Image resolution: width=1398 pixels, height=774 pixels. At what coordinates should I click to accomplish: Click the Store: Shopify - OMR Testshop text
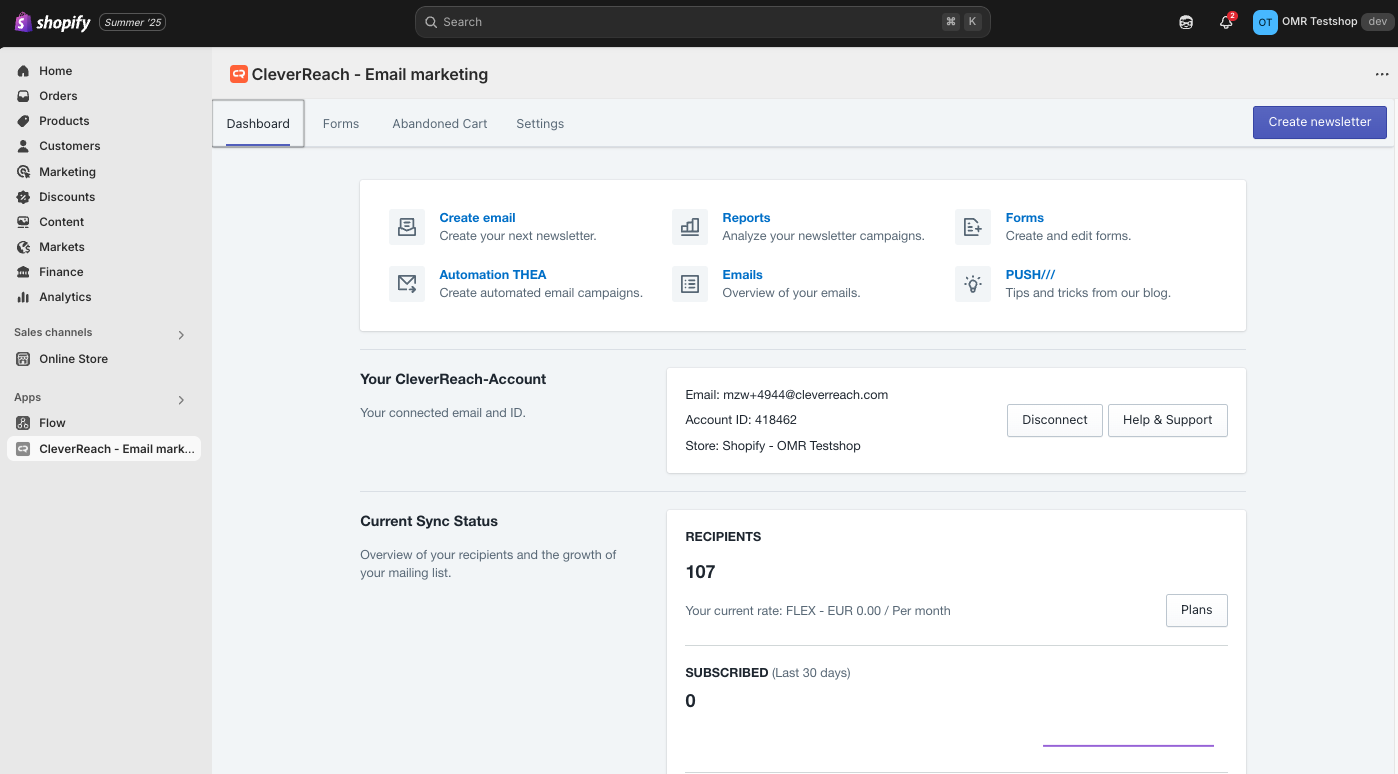[773, 446]
